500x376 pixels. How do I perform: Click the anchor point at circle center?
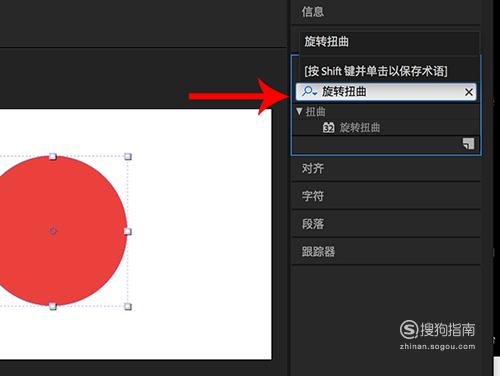(x=53, y=231)
